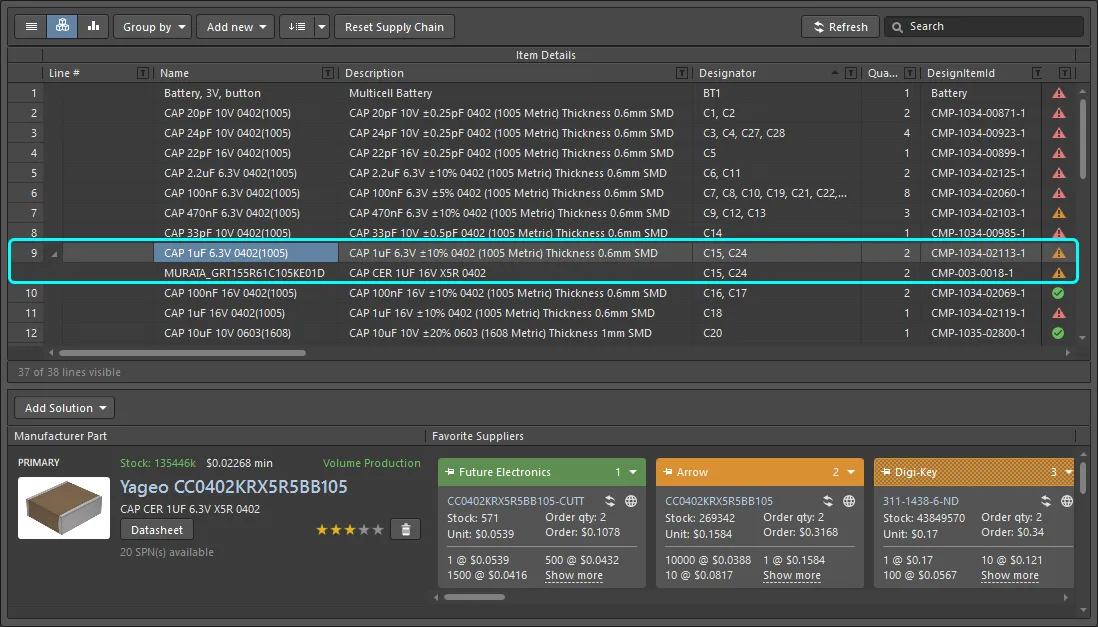Image resolution: width=1098 pixels, height=627 pixels.
Task: Refresh Digi-Key supplier part data
Action: [x=1045, y=501]
